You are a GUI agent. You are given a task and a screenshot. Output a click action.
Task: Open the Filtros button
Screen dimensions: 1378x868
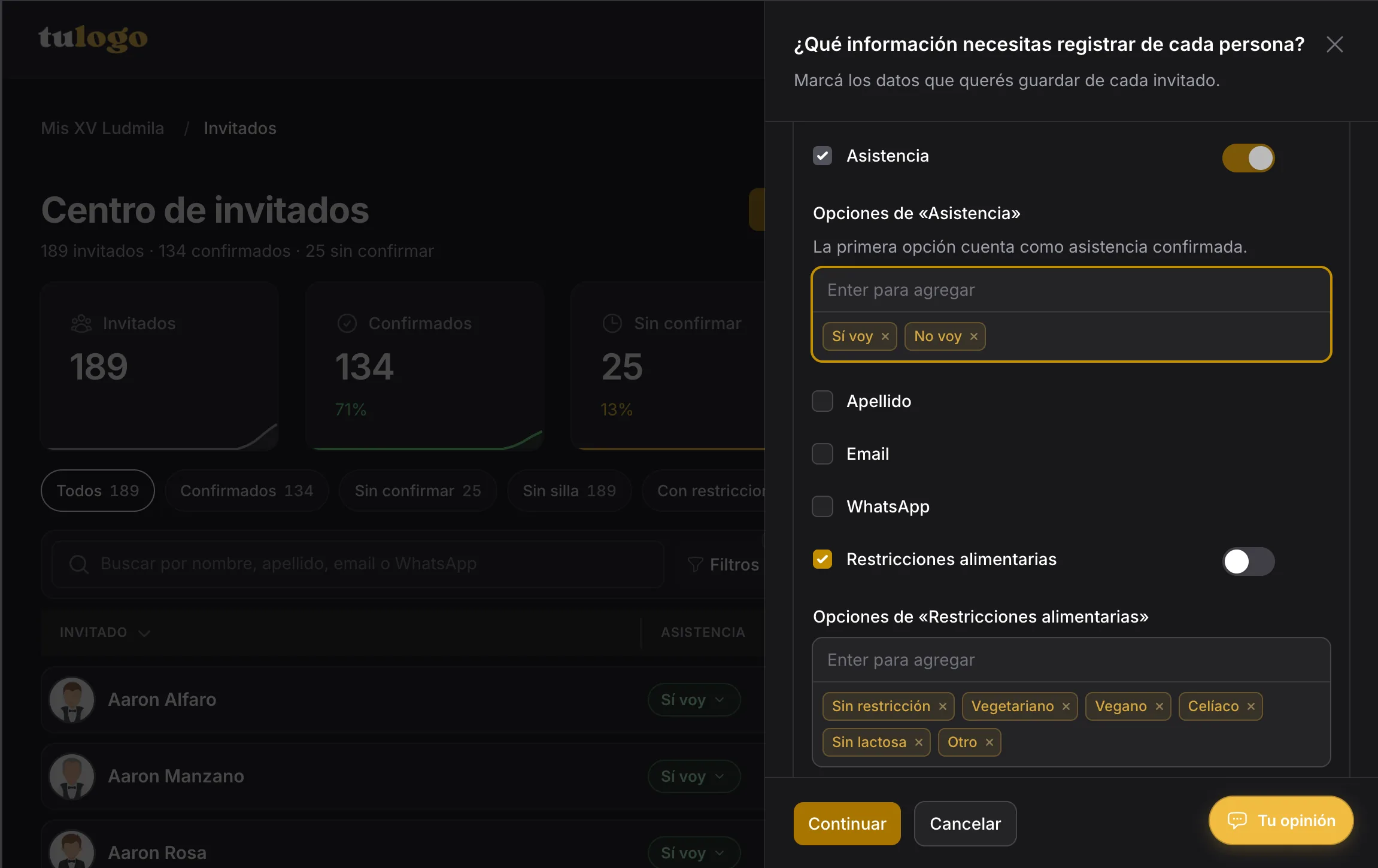pos(723,564)
